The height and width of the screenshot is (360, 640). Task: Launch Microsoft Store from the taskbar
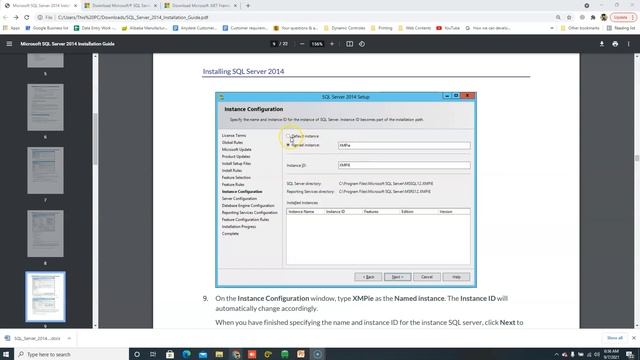coord(170,354)
